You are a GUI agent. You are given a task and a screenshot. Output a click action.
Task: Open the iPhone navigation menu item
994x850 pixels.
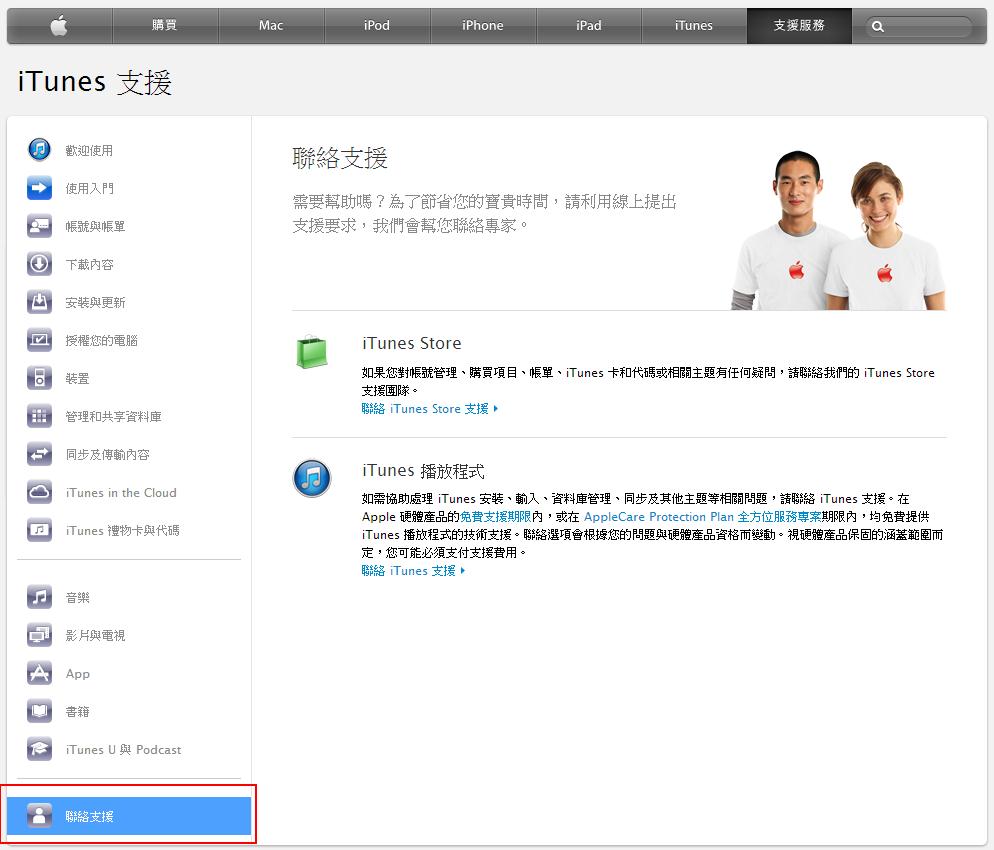pyautogui.click(x=483, y=25)
